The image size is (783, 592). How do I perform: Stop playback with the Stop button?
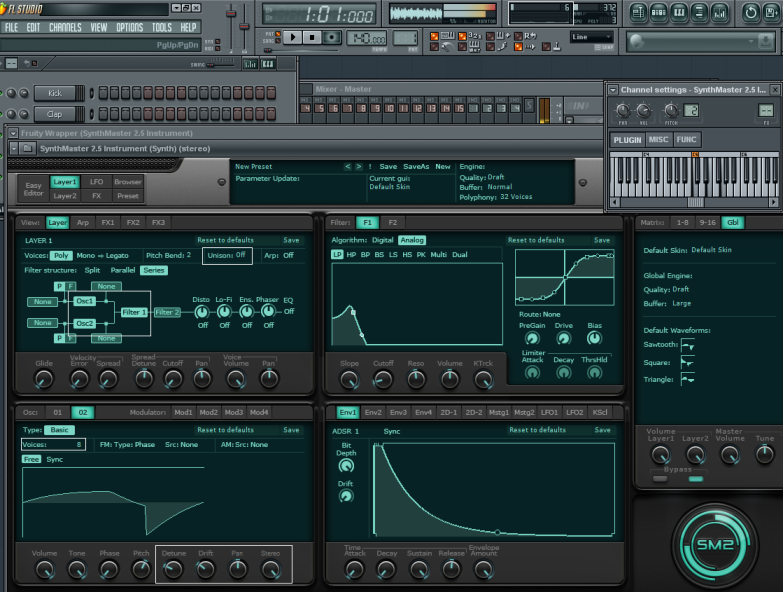click(x=312, y=37)
